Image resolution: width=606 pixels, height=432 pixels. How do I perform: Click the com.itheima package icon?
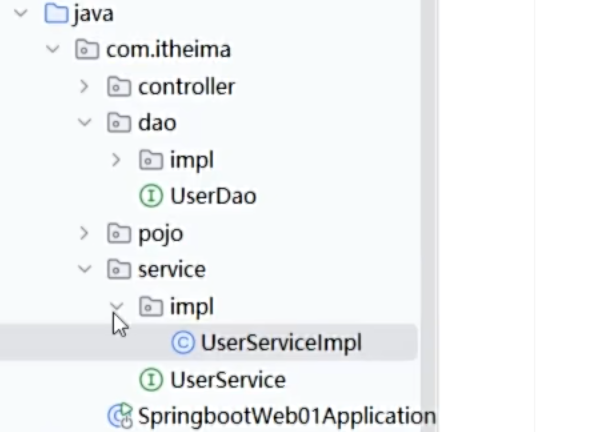click(x=87, y=50)
